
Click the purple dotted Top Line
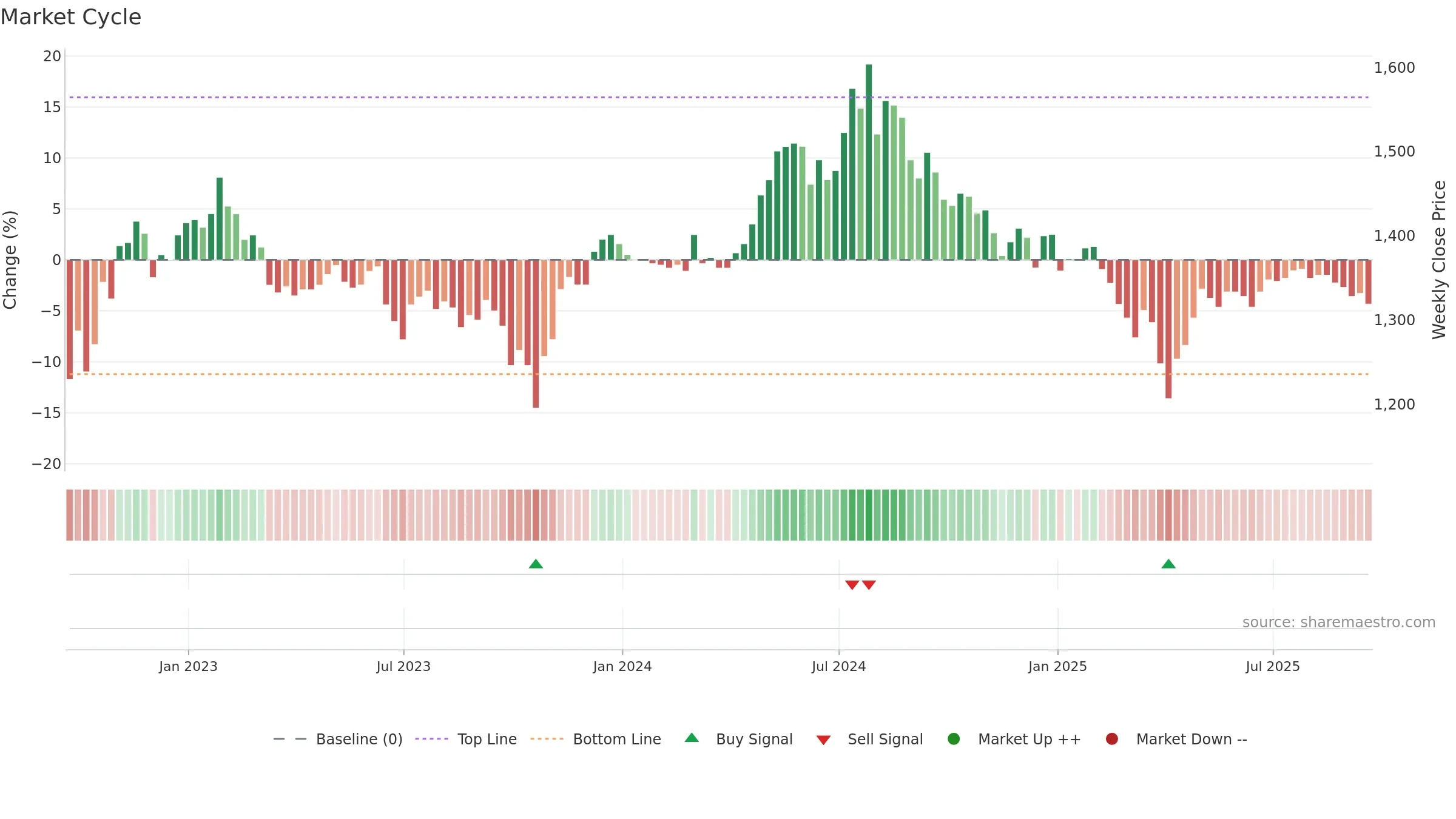click(719, 97)
